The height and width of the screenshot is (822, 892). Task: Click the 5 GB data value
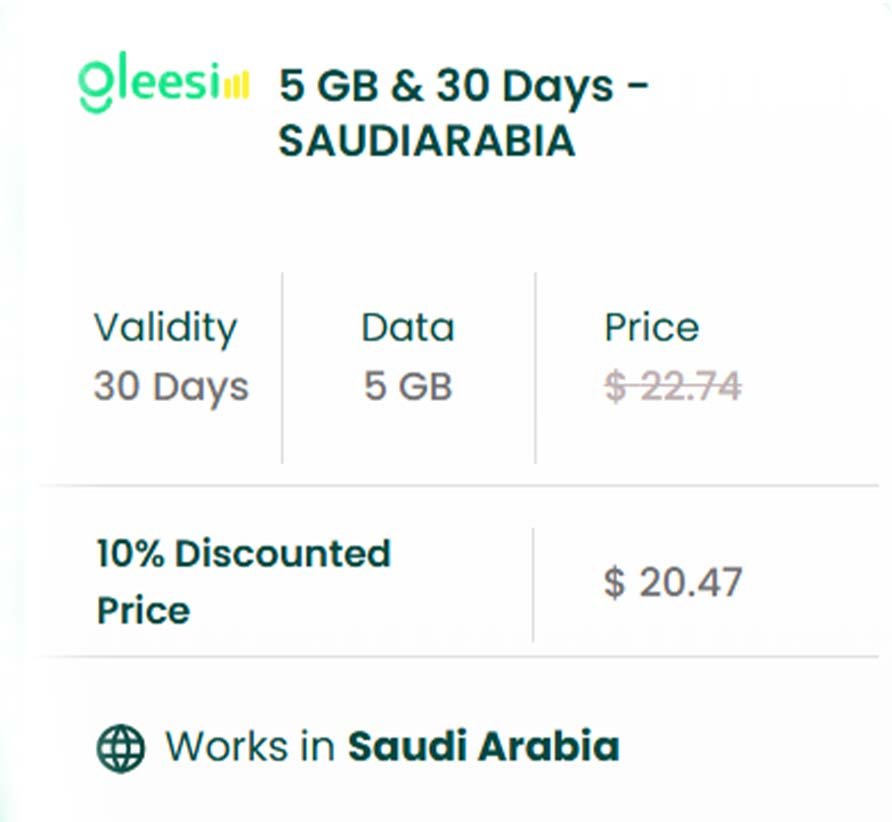[x=408, y=386]
